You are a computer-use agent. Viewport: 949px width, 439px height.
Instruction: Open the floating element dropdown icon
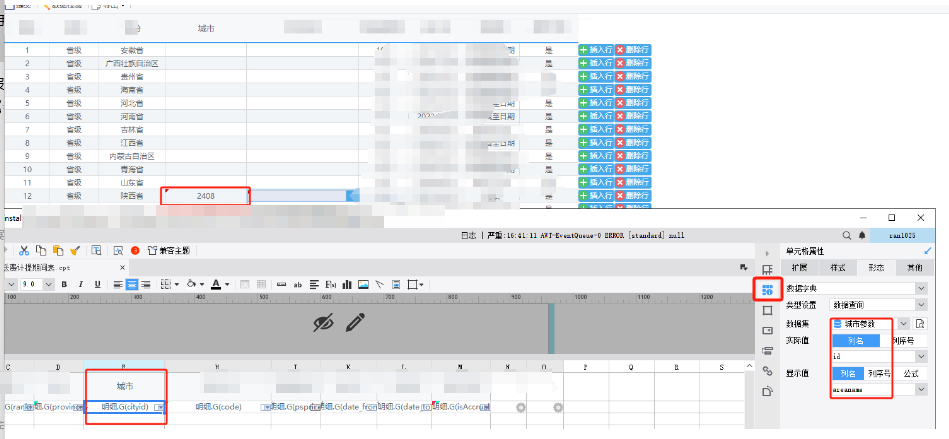click(415, 284)
